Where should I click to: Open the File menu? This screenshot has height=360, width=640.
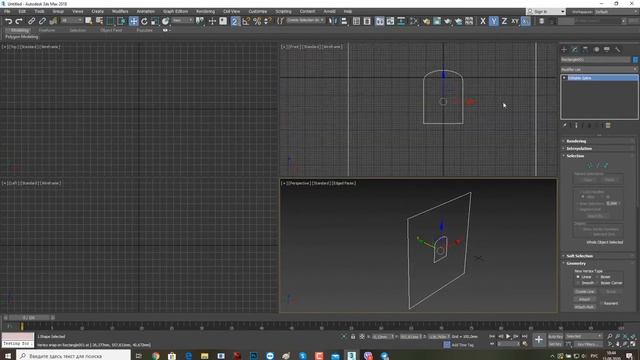pos(7,11)
